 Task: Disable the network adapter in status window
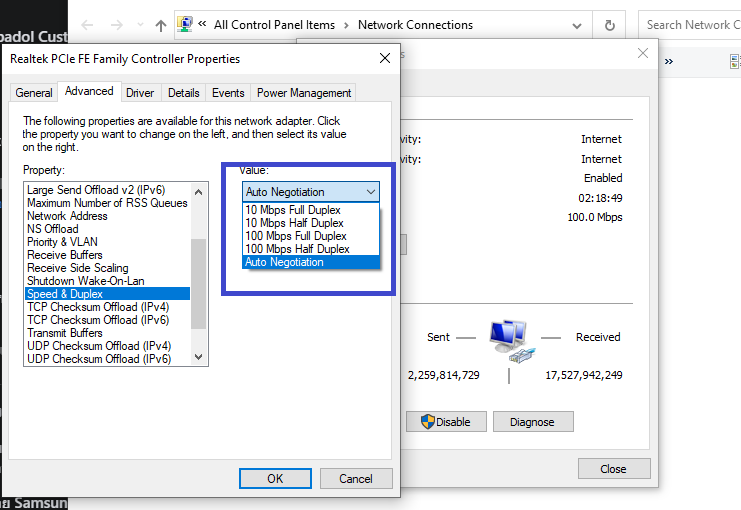pyautogui.click(x=446, y=422)
